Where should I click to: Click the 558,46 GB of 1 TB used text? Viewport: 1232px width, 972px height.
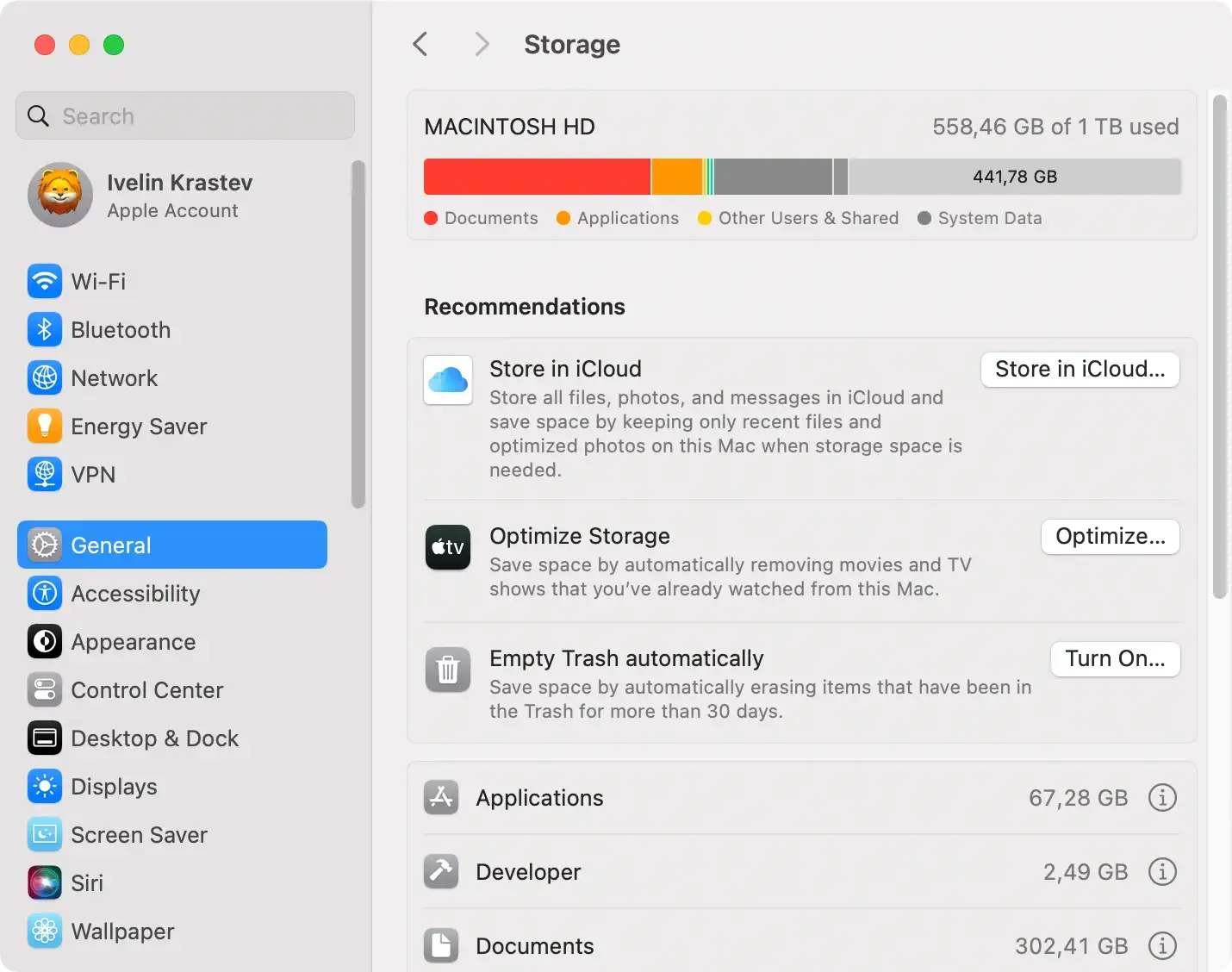pyautogui.click(x=1055, y=127)
